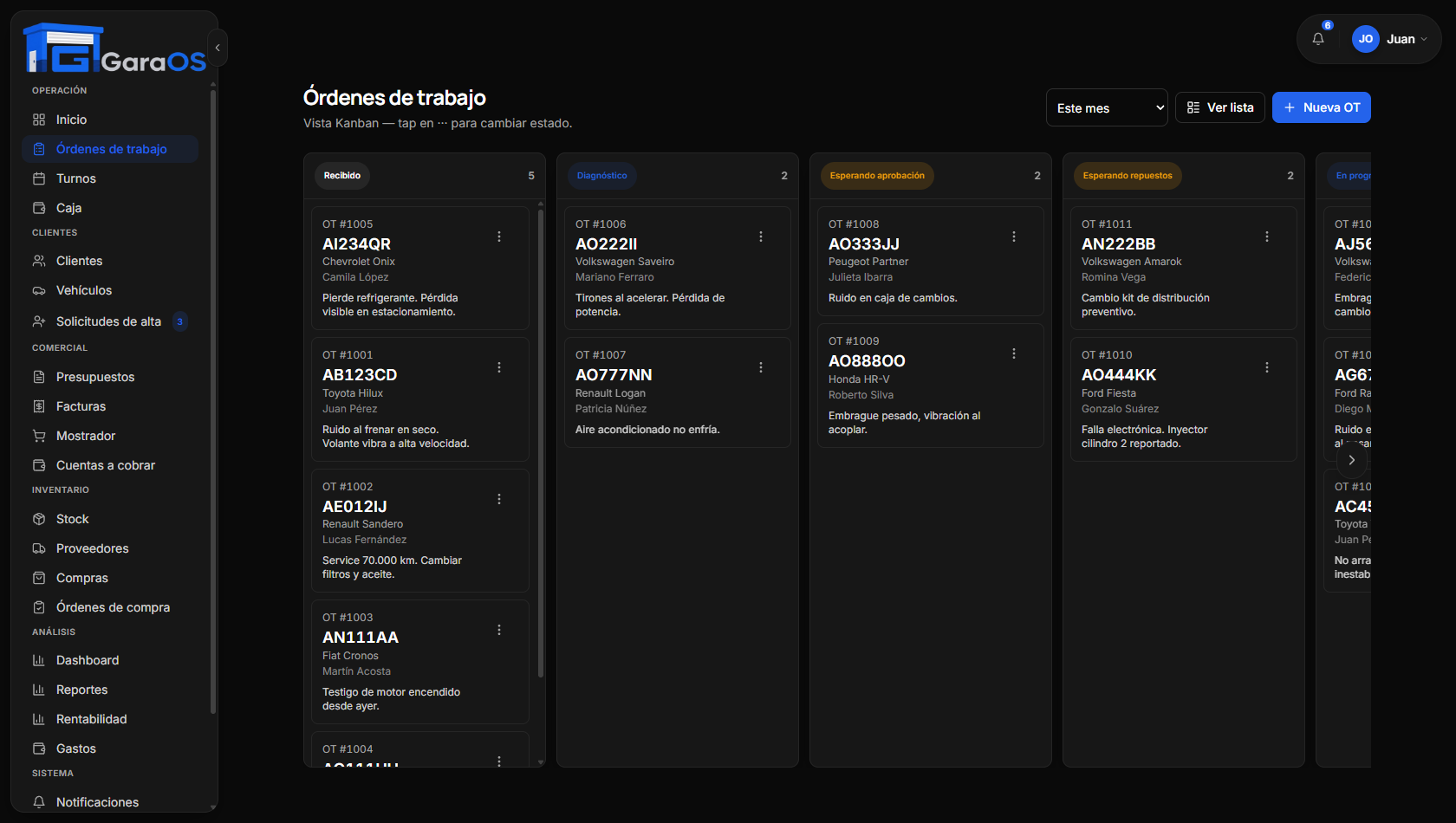Open options menu for OT #1008
The height and width of the screenshot is (823, 1456).
[x=1014, y=237]
